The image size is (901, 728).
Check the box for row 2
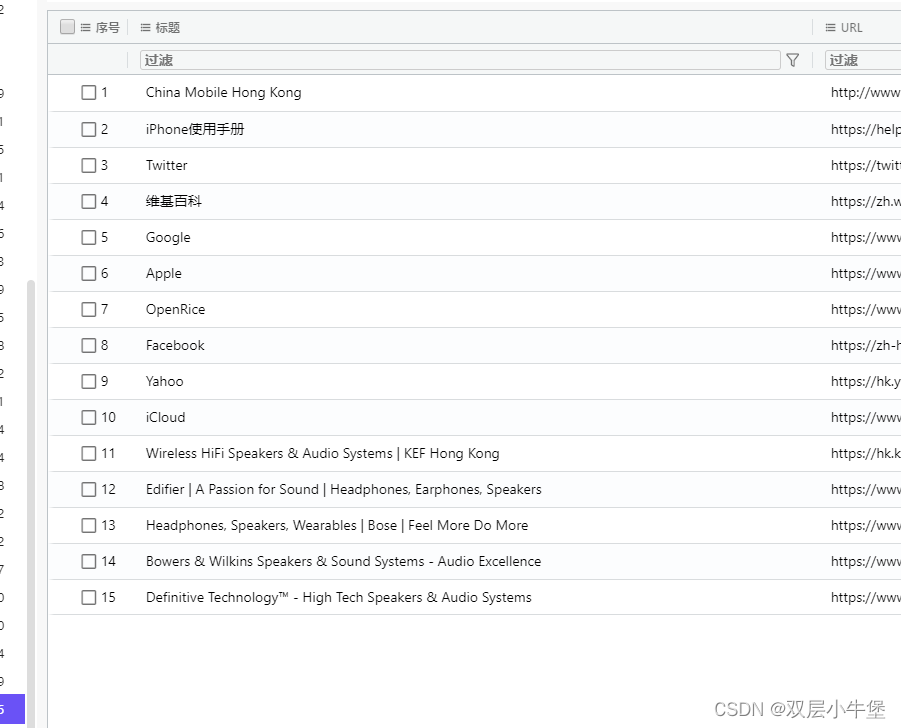[88, 129]
